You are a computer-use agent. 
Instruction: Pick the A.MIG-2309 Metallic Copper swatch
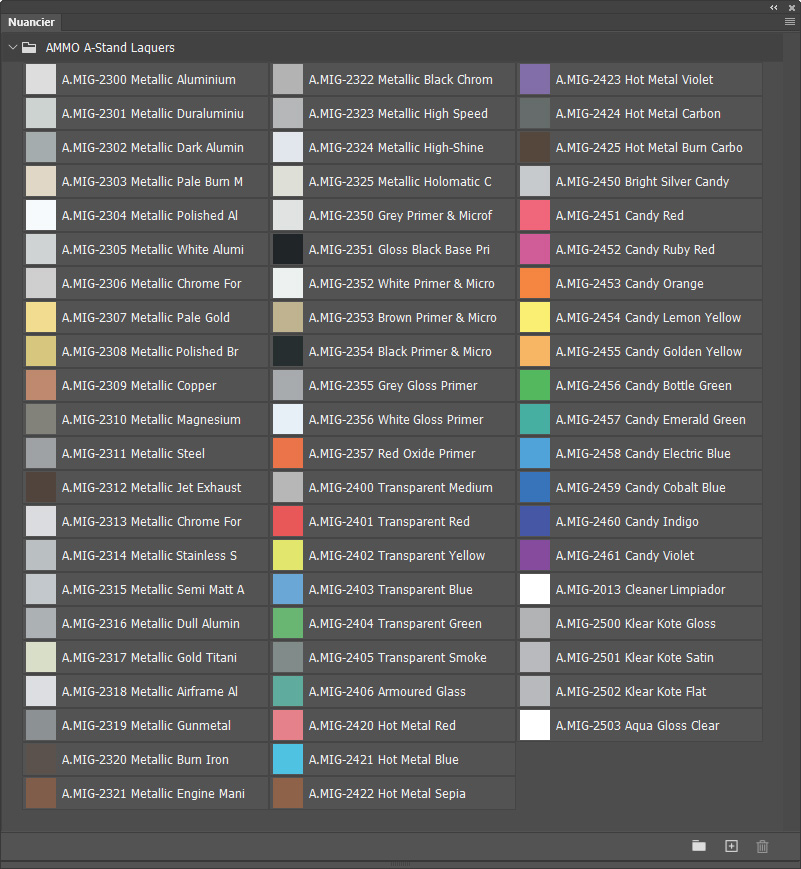click(41, 385)
